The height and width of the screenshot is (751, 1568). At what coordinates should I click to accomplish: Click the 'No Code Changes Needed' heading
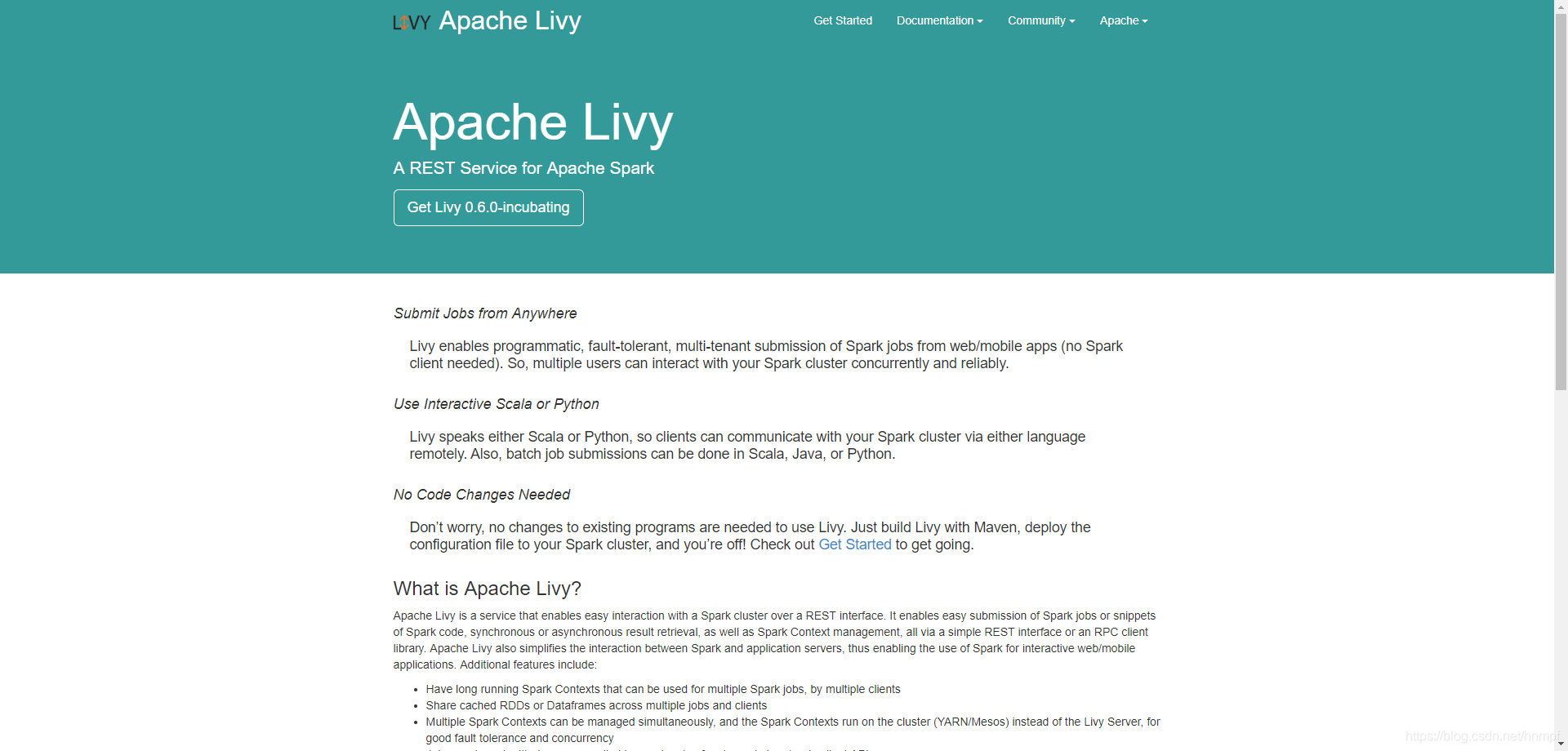tap(482, 495)
